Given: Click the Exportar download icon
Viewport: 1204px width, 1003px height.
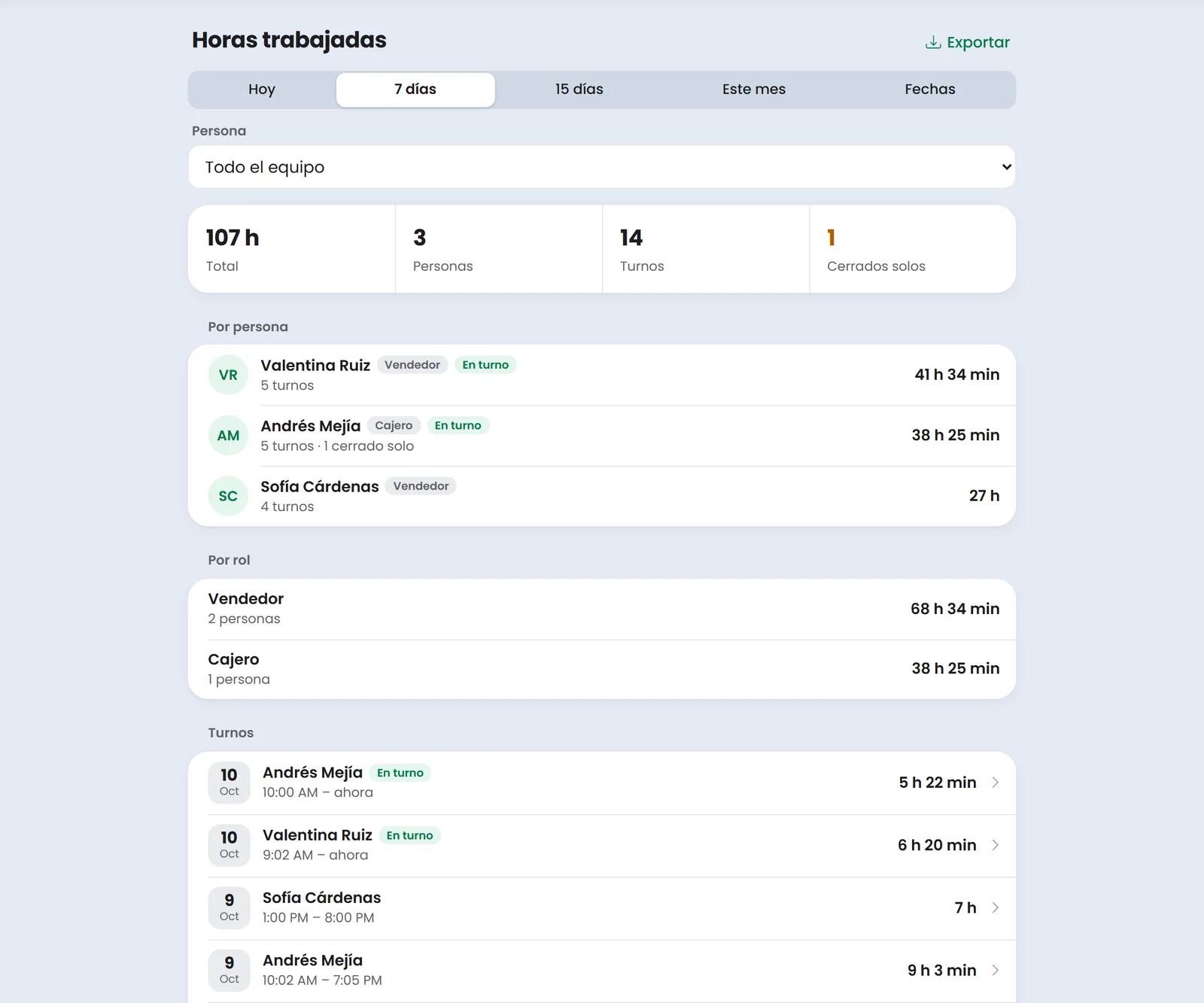Looking at the screenshot, I should (x=933, y=42).
